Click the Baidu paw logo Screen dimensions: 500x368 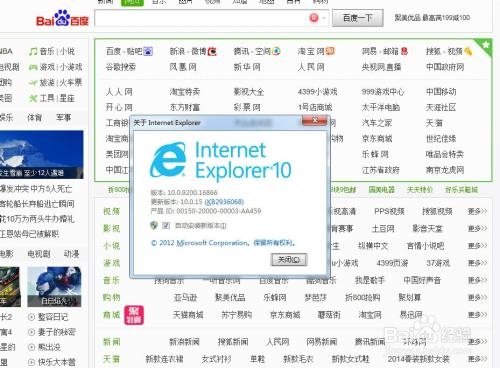click(x=62, y=18)
